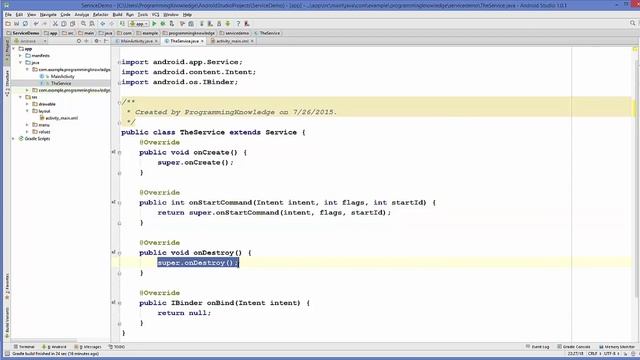Toggle the Structure side panel
The height and width of the screenshot is (360, 640).
pyautogui.click(x=7, y=83)
